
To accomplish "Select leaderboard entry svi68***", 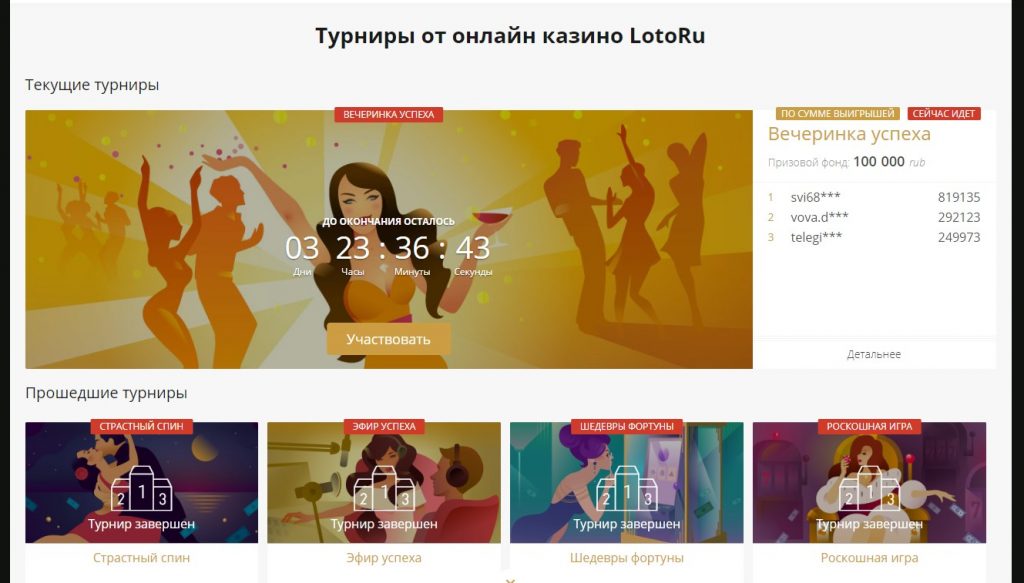I will coord(874,197).
